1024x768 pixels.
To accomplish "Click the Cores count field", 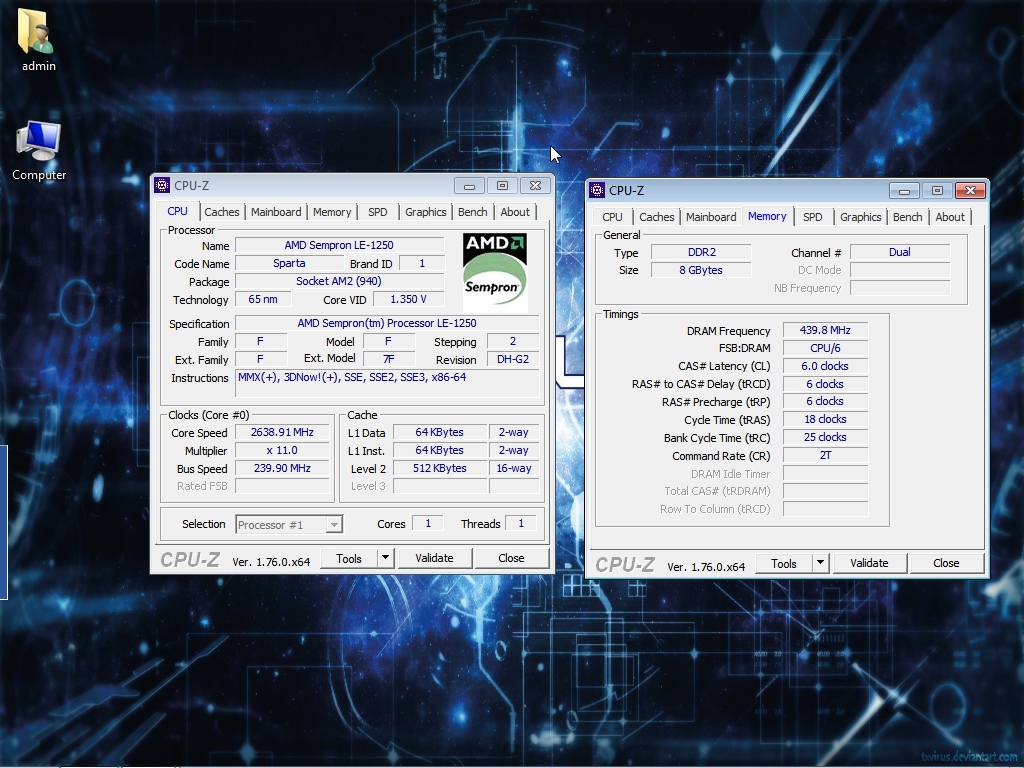I will [428, 523].
